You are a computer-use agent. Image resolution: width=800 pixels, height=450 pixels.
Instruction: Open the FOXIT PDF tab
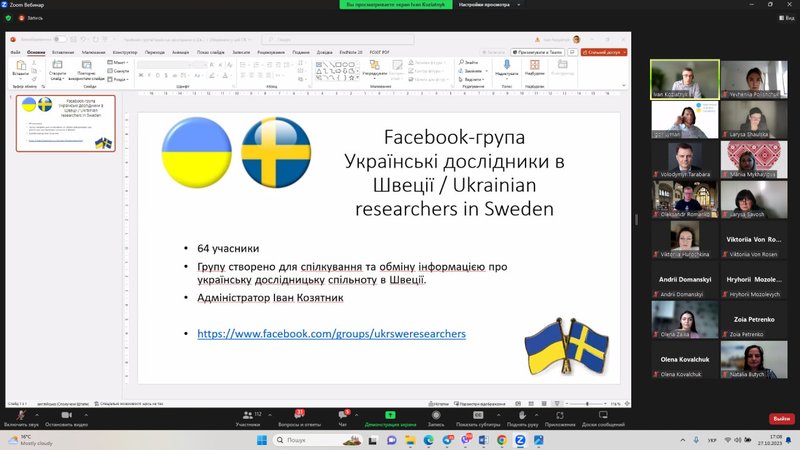(380, 52)
